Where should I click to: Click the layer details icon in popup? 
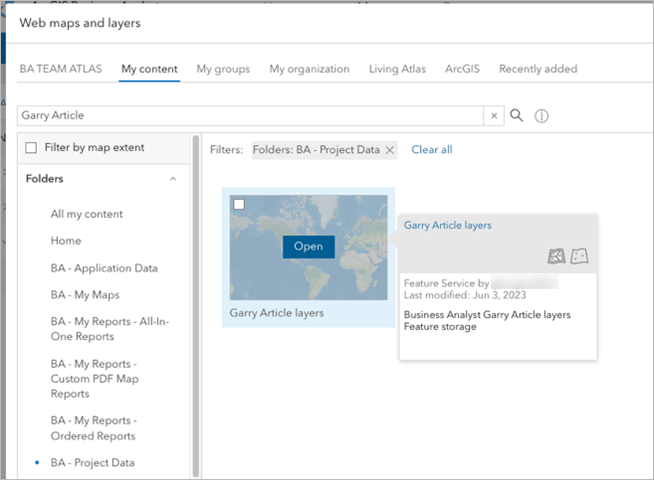(579, 256)
